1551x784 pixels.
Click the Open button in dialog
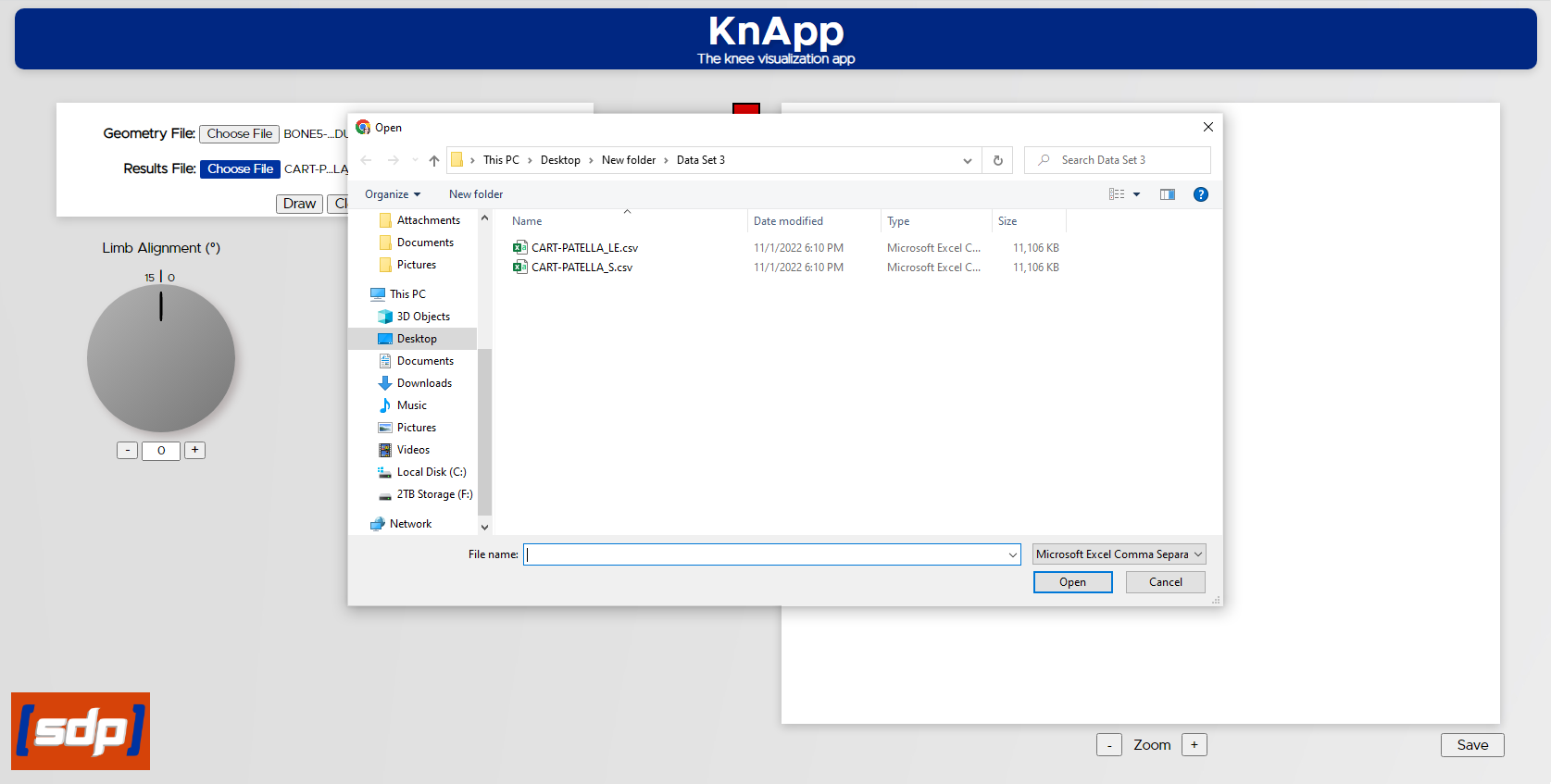(1072, 582)
